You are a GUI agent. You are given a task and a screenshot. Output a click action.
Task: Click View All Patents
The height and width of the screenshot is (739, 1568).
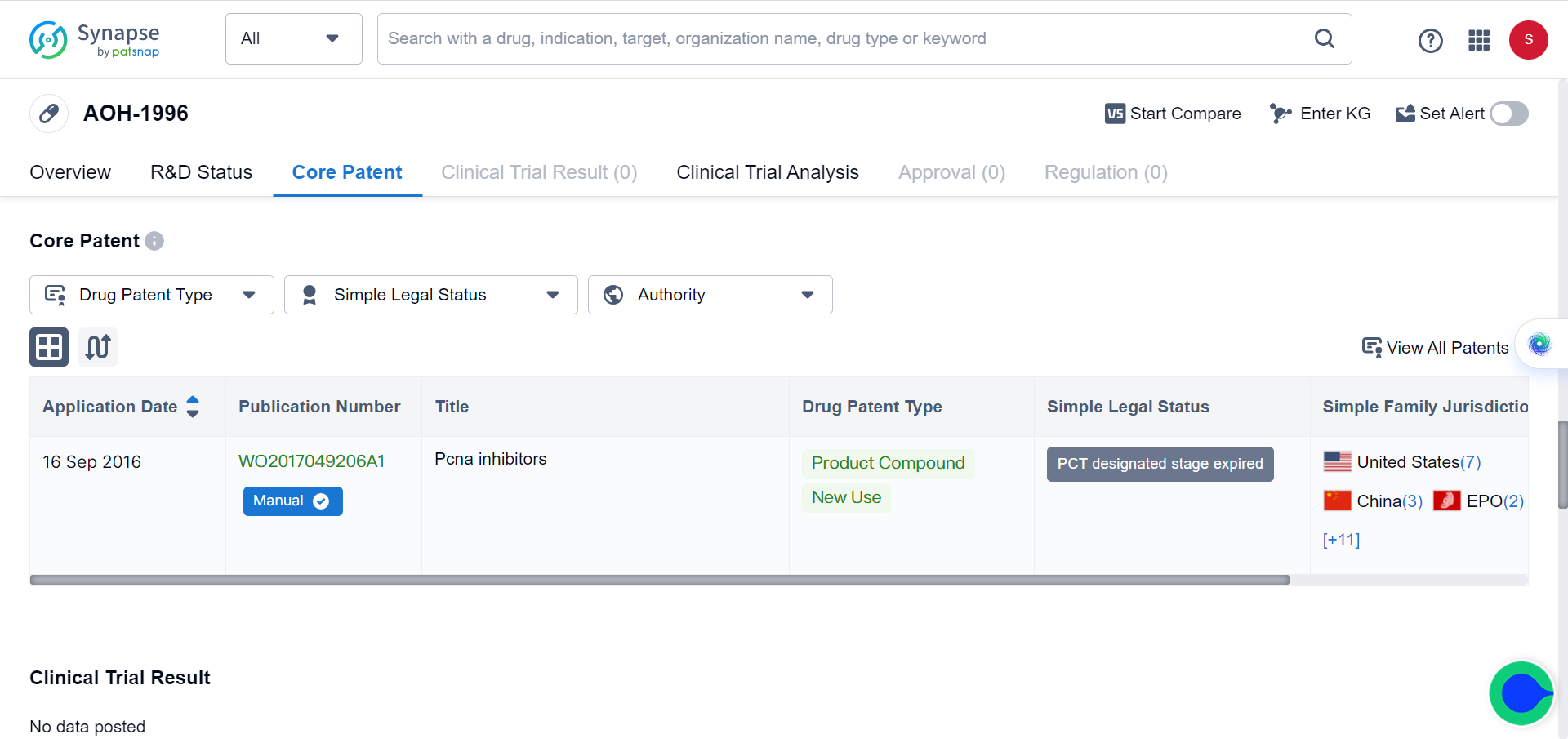tap(1435, 348)
